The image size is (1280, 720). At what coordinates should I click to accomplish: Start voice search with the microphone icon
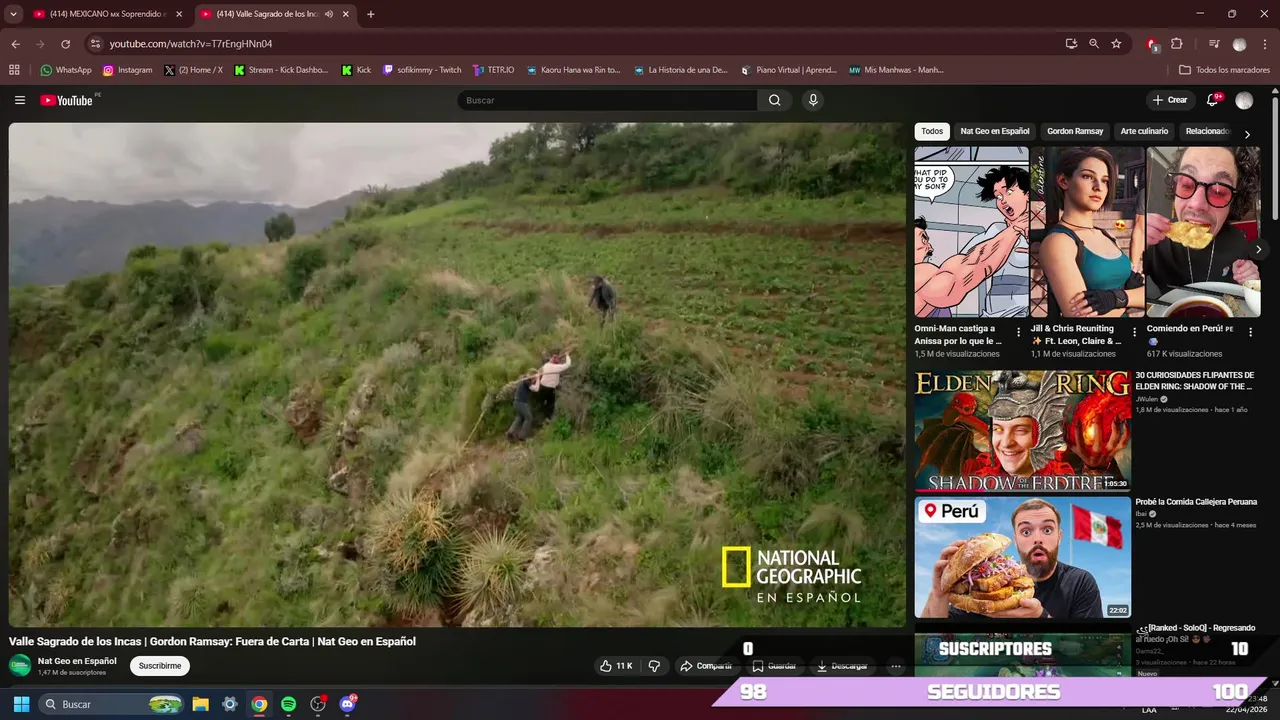813,100
